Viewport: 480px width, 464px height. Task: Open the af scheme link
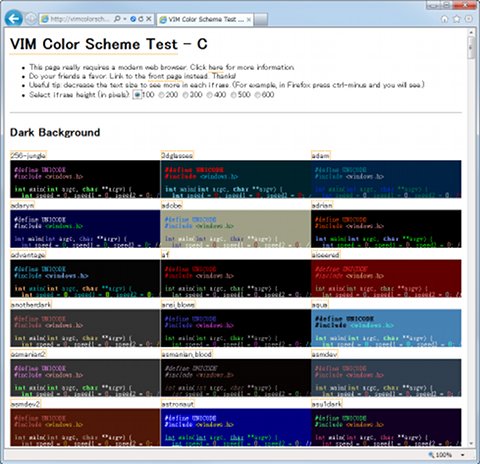165,255
